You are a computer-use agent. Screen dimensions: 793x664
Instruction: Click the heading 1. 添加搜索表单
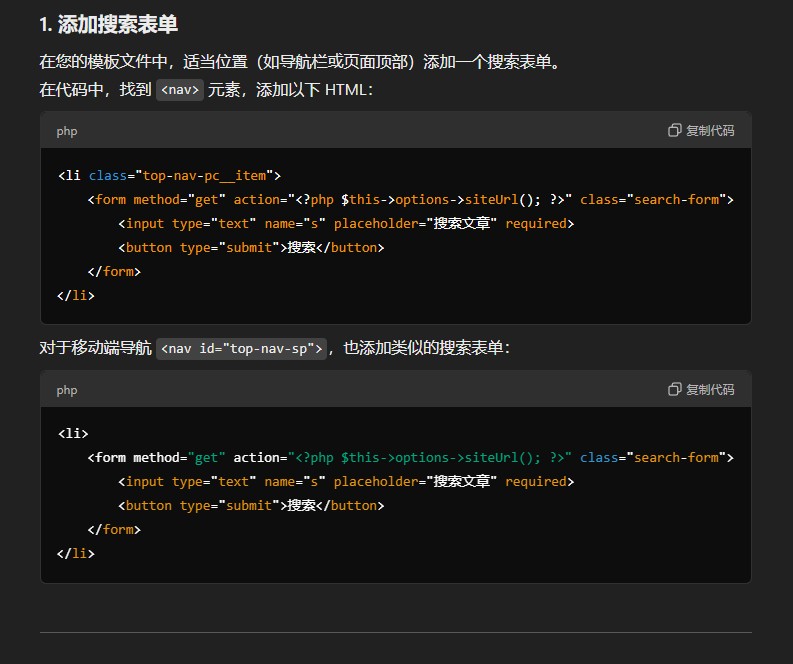coord(109,24)
